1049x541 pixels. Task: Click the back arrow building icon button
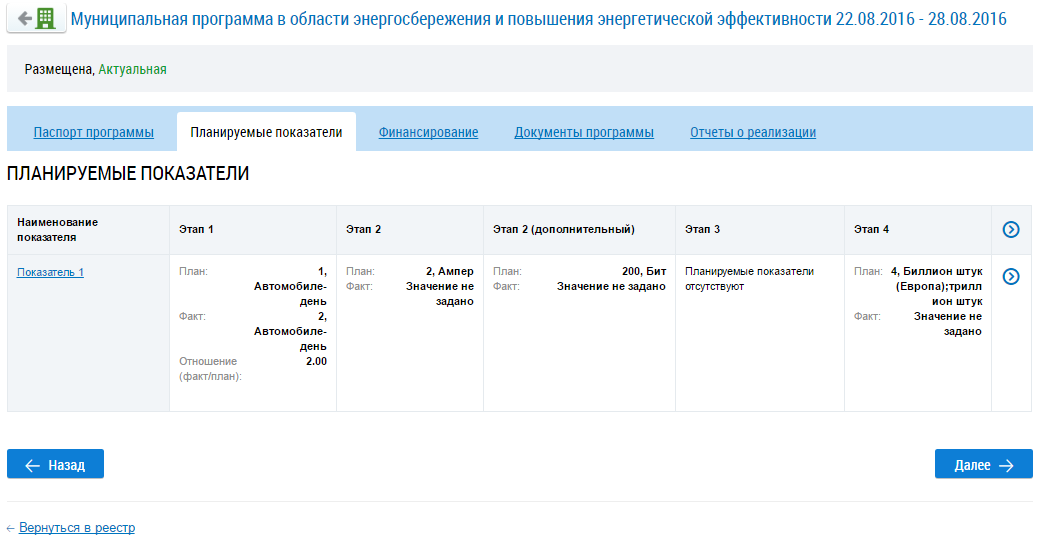click(35, 19)
